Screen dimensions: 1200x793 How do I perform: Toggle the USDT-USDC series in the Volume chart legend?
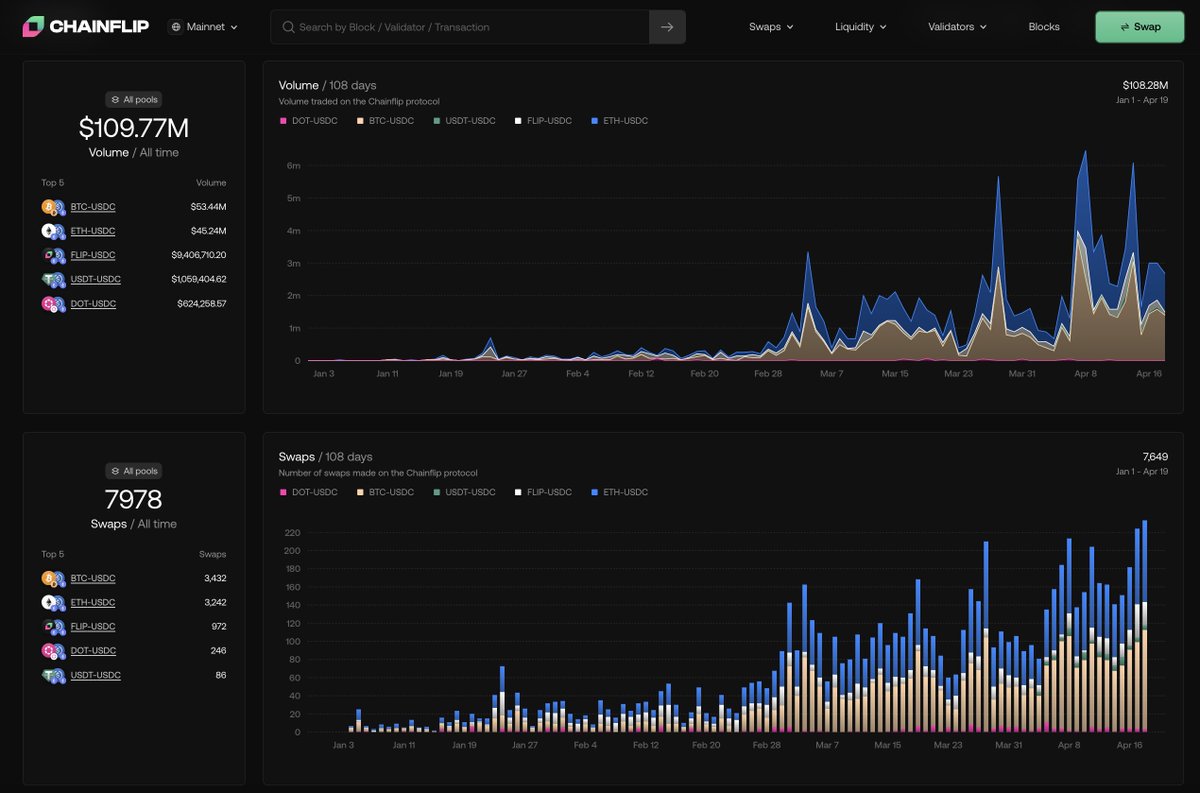(464, 121)
